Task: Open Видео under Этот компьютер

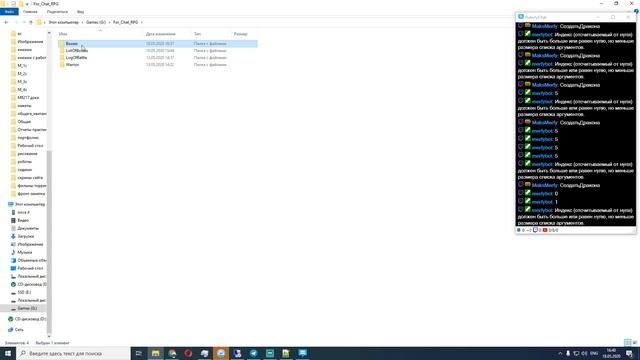Action: (x=23, y=220)
